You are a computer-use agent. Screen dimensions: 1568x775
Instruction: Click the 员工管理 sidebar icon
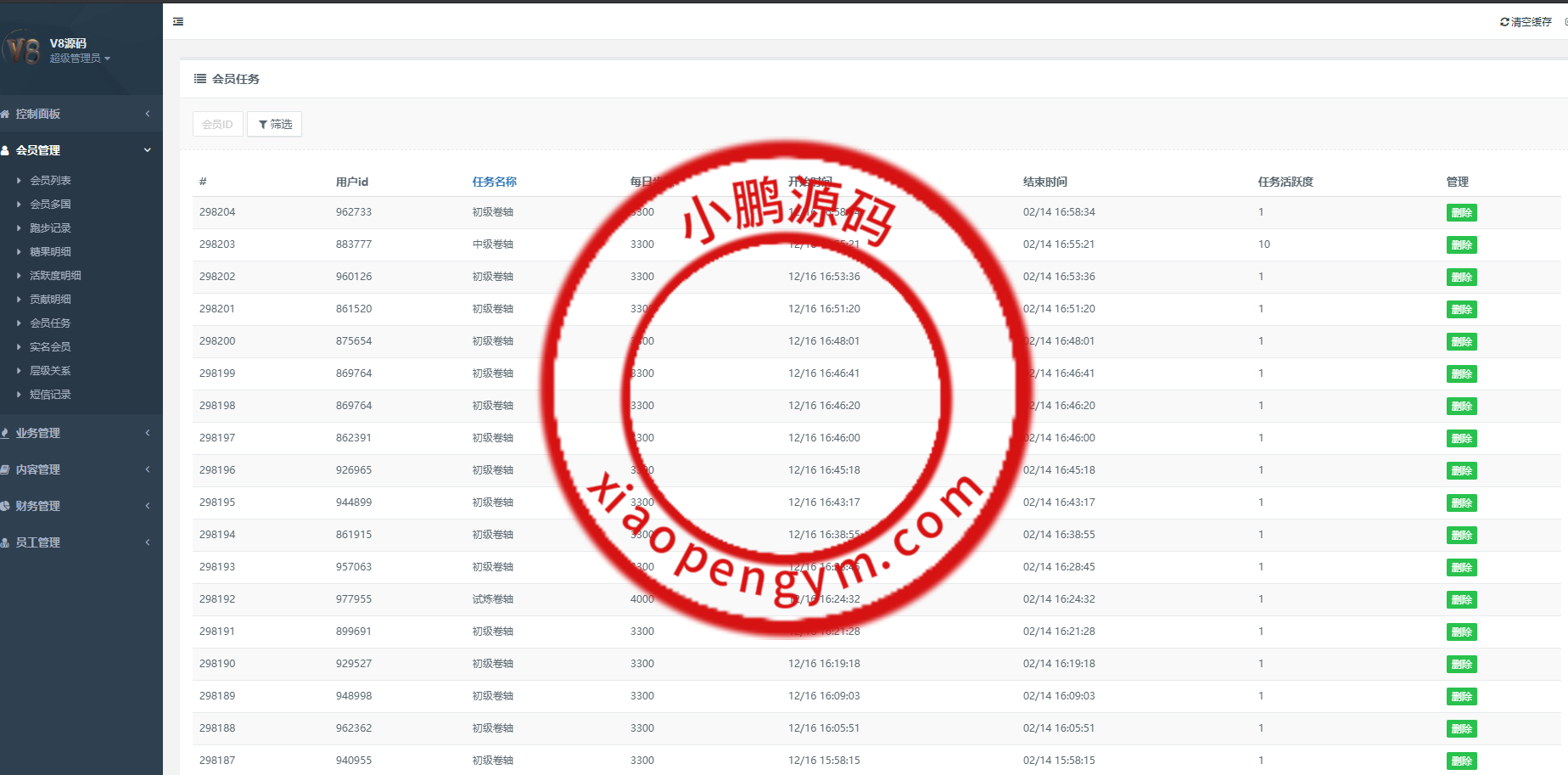pyautogui.click(x=5, y=542)
